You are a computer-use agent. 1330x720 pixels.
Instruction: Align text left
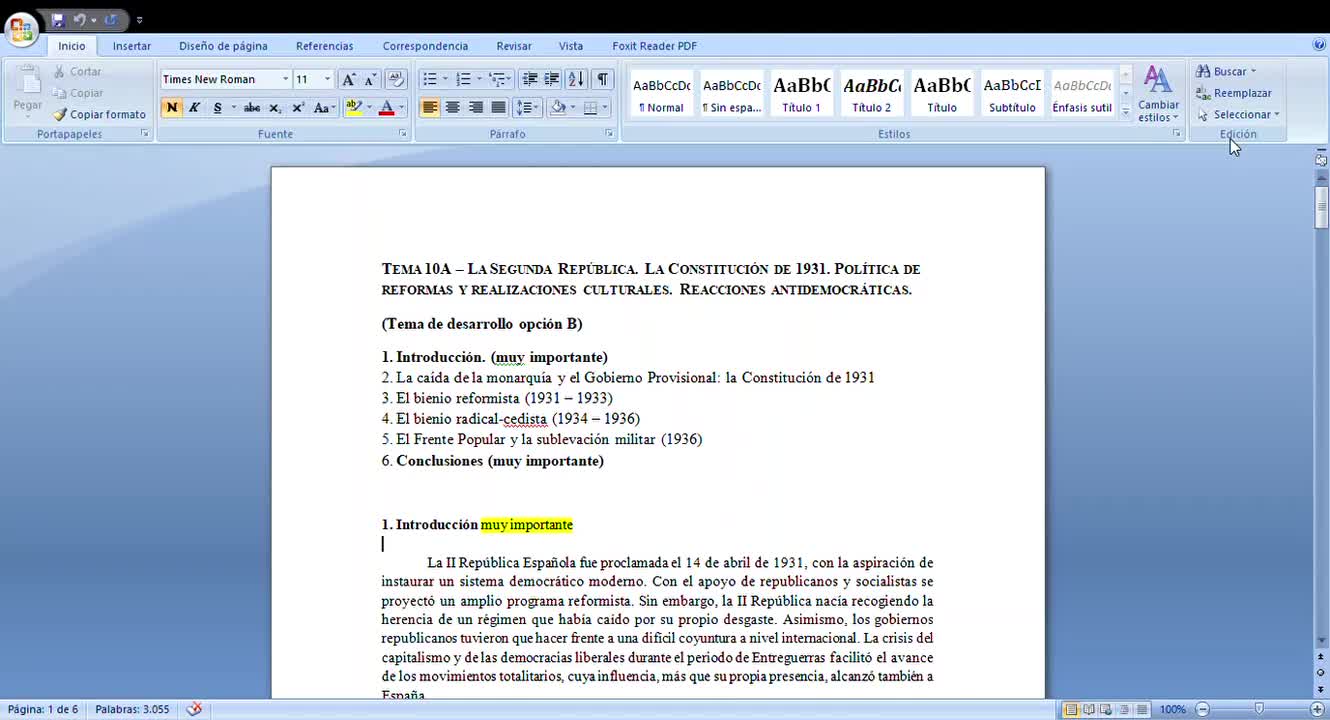pos(430,107)
